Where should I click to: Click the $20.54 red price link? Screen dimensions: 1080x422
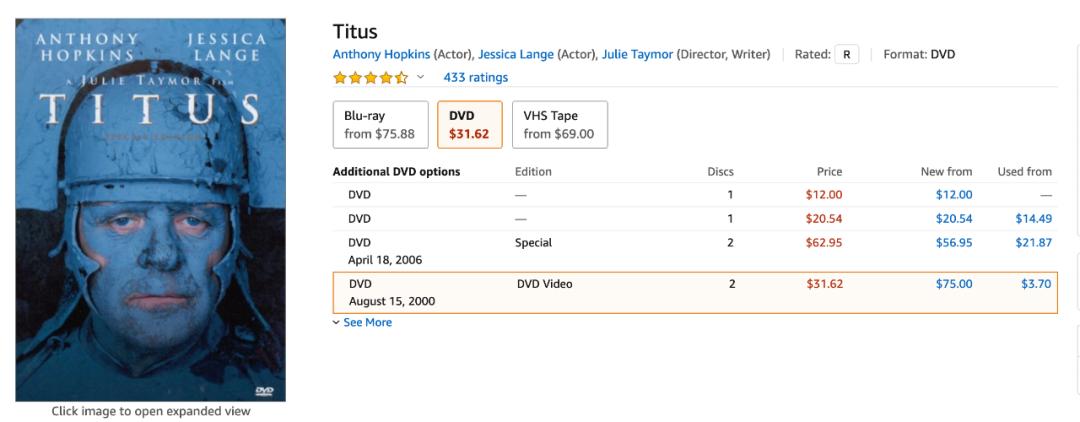coord(824,219)
